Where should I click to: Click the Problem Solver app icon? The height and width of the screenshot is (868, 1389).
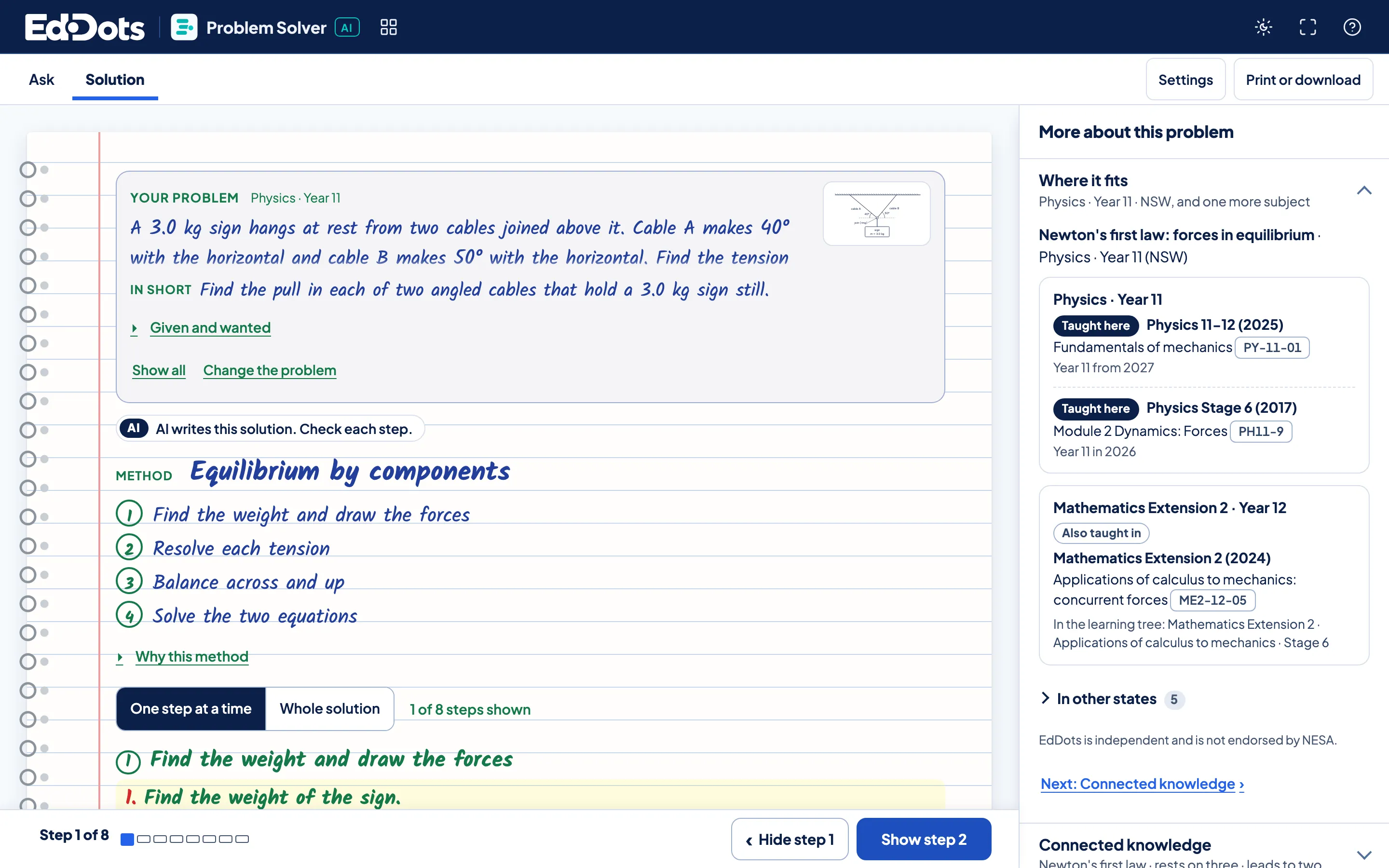coord(184,27)
